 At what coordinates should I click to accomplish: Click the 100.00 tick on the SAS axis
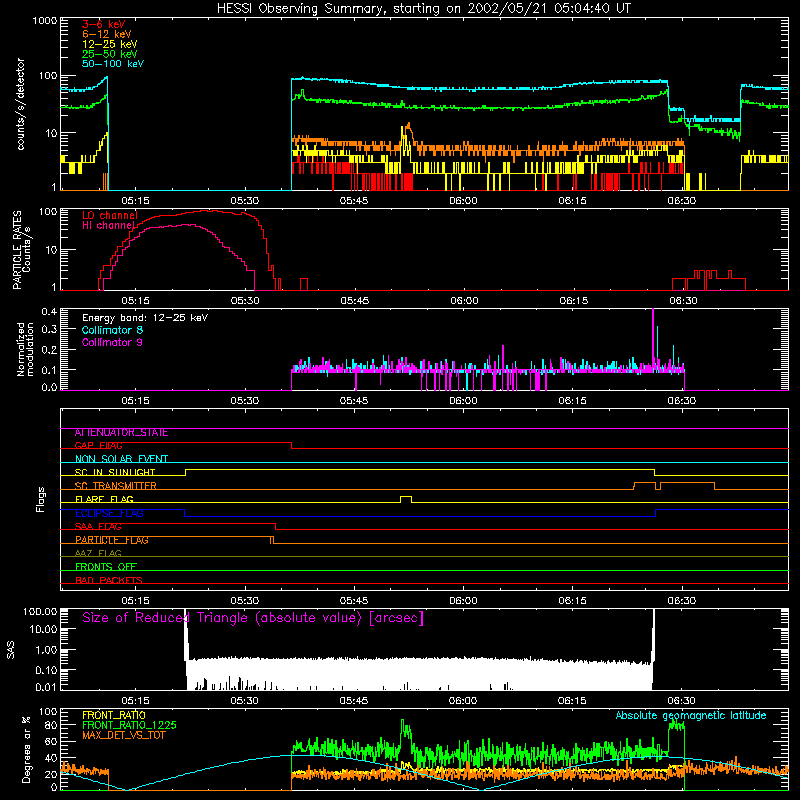click(x=40, y=611)
